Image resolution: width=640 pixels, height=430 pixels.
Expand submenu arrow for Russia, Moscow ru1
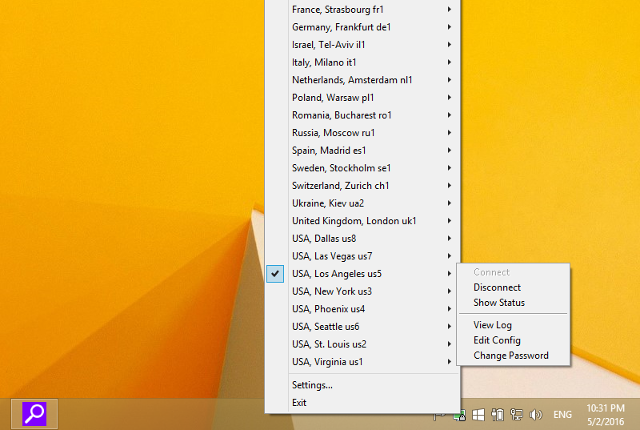449,133
